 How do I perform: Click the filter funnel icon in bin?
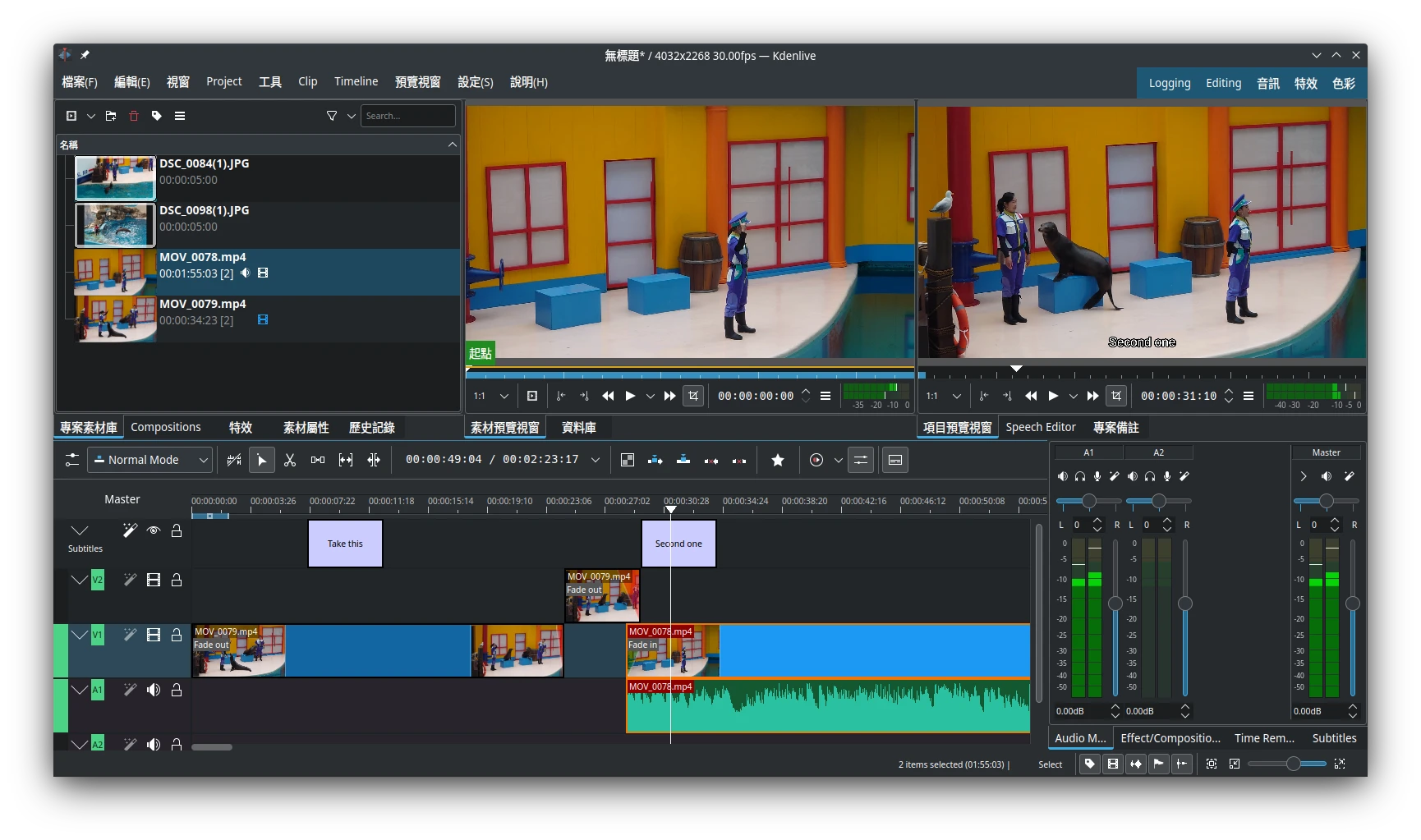point(332,117)
